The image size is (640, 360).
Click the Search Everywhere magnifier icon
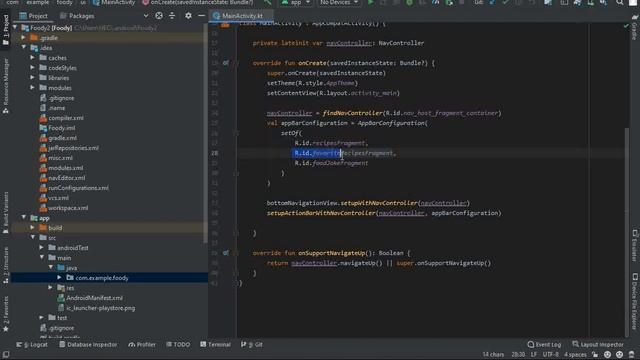[620, 2]
